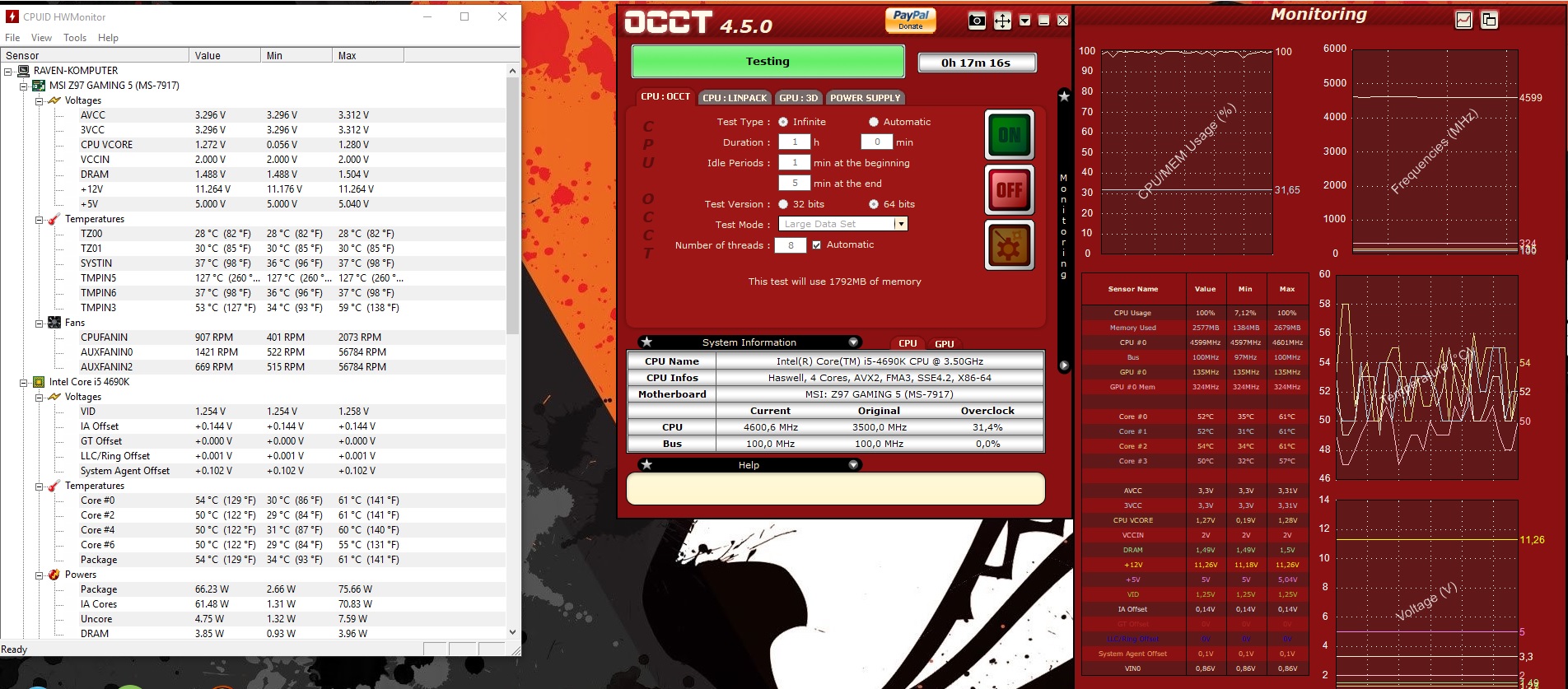1568x689 pixels.
Task: Click the star atop the vertical Monitoring strip
Action: (1064, 96)
